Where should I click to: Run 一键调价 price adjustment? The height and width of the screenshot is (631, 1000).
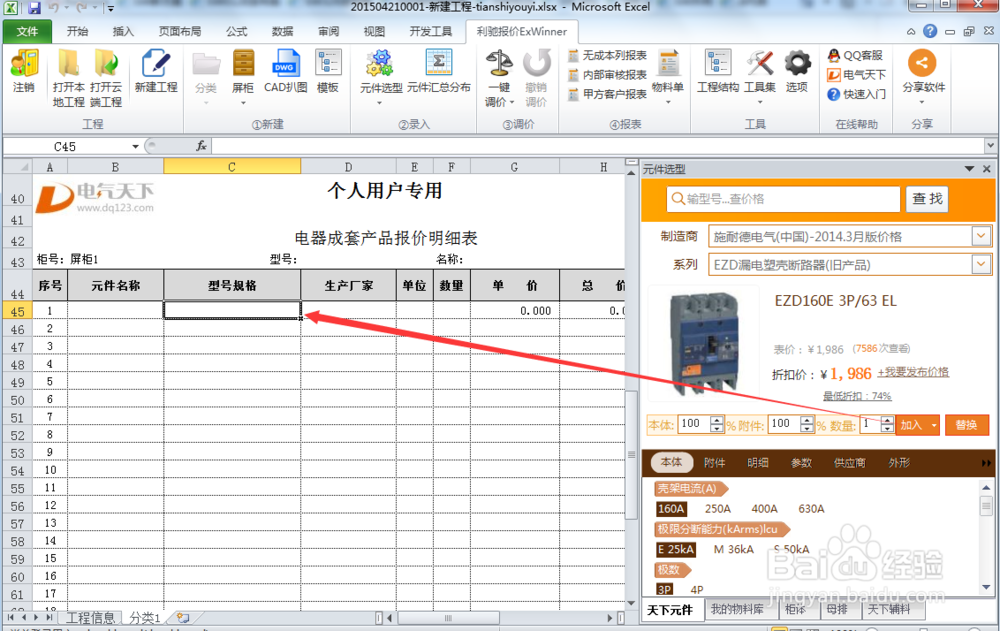(x=499, y=78)
